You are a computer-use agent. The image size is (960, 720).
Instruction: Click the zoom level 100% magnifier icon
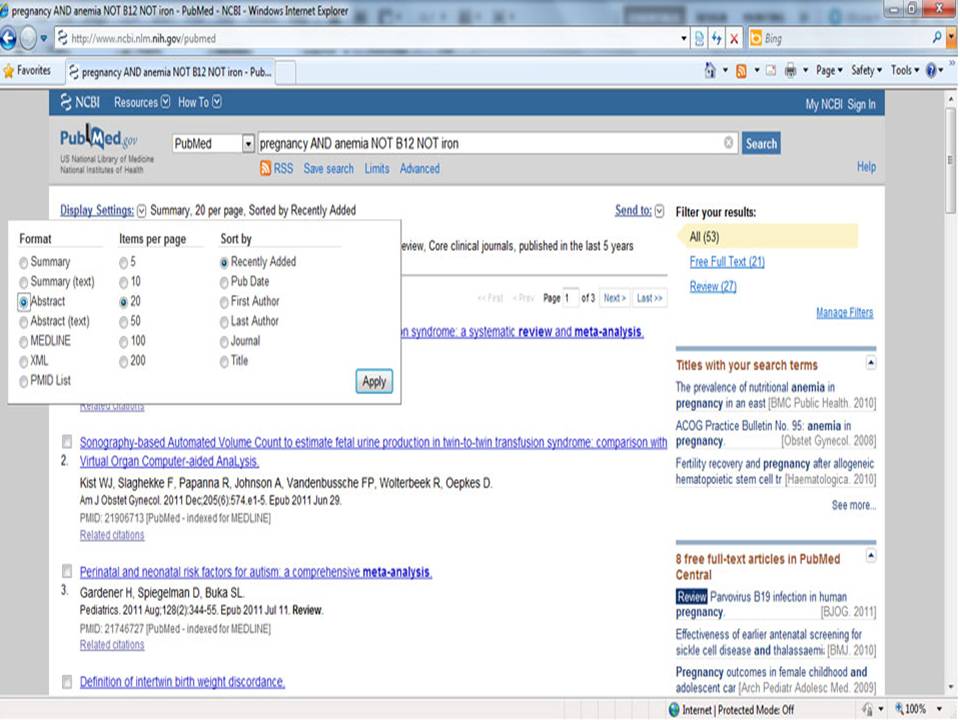coord(900,709)
